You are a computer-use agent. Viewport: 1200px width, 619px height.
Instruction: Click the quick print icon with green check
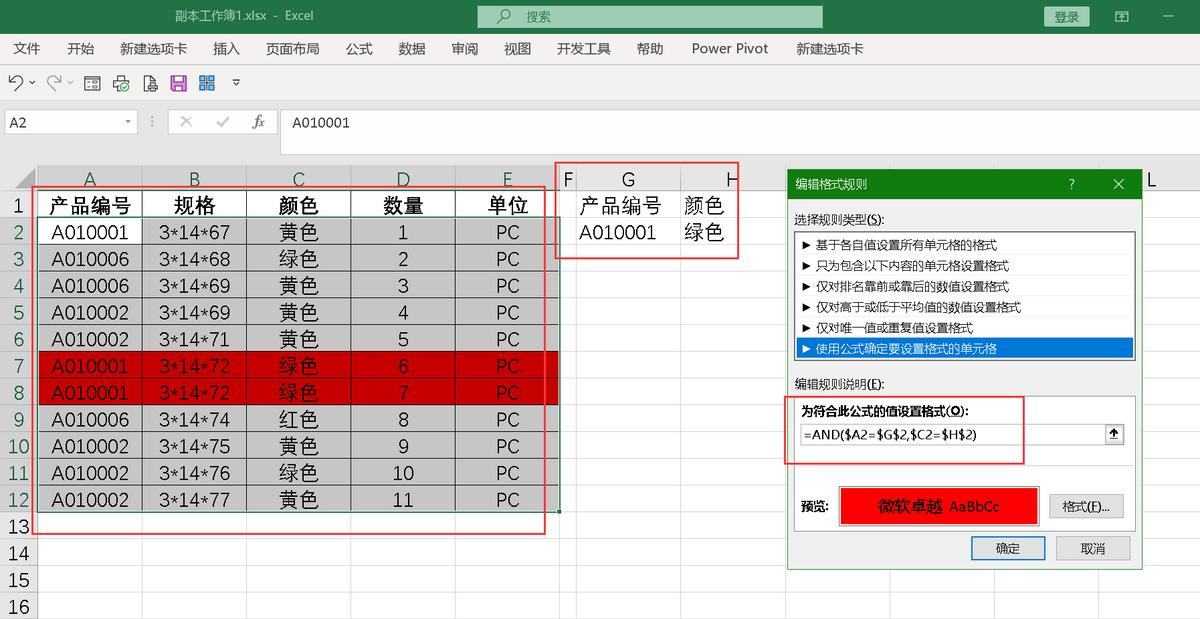pos(121,83)
